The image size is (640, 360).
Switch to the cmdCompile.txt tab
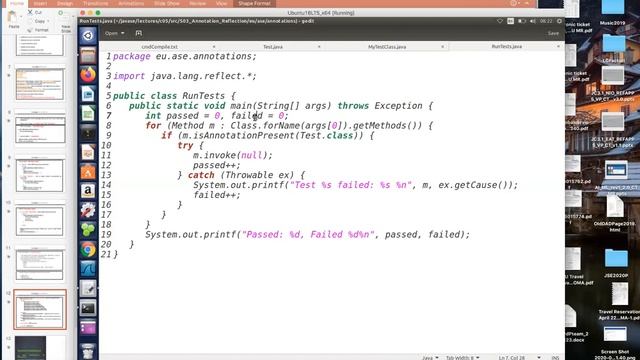pyautogui.click(x=160, y=47)
